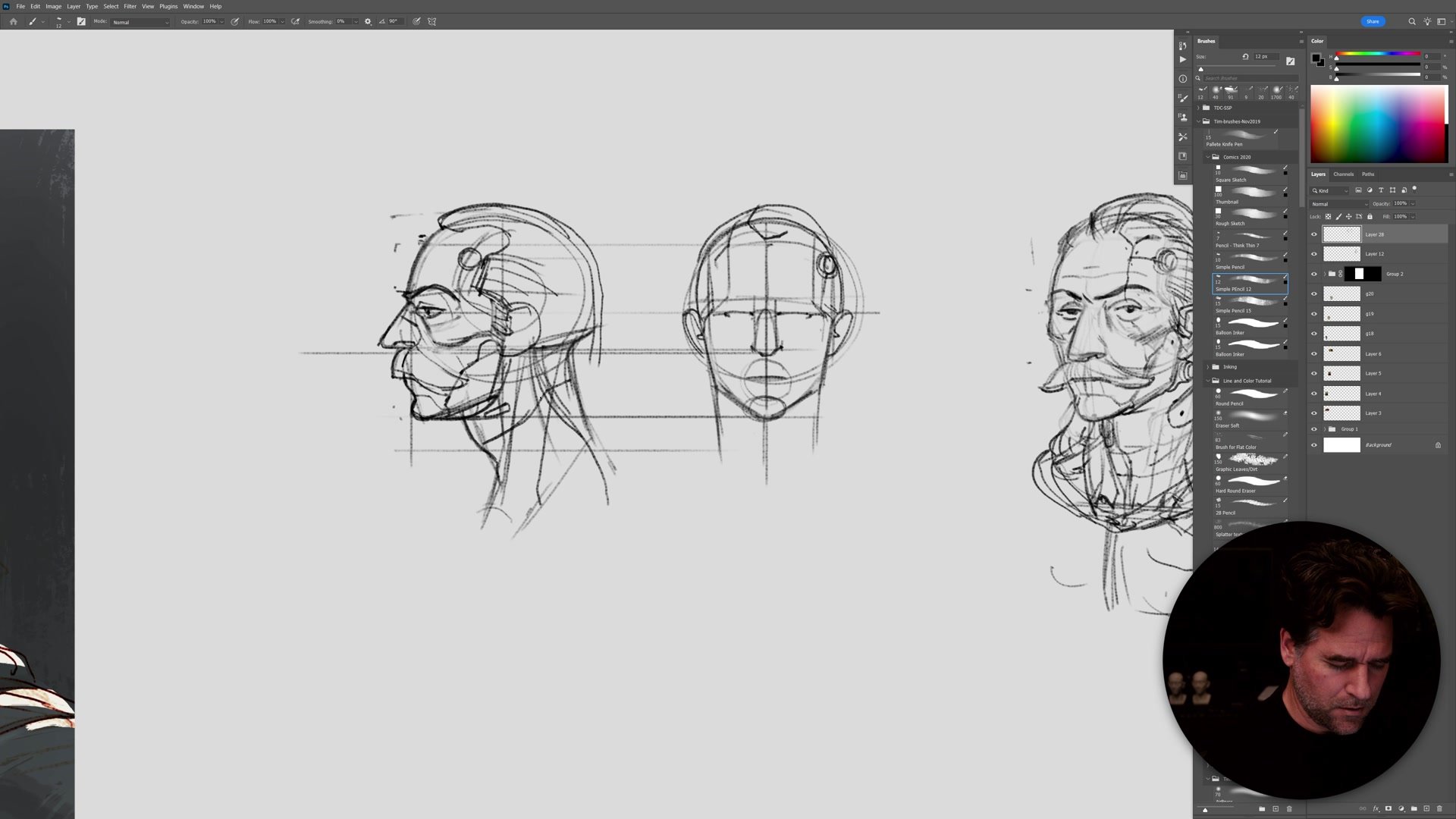The image size is (1456, 819).
Task: Click the hue slider in Color panel
Action: coord(1378,54)
